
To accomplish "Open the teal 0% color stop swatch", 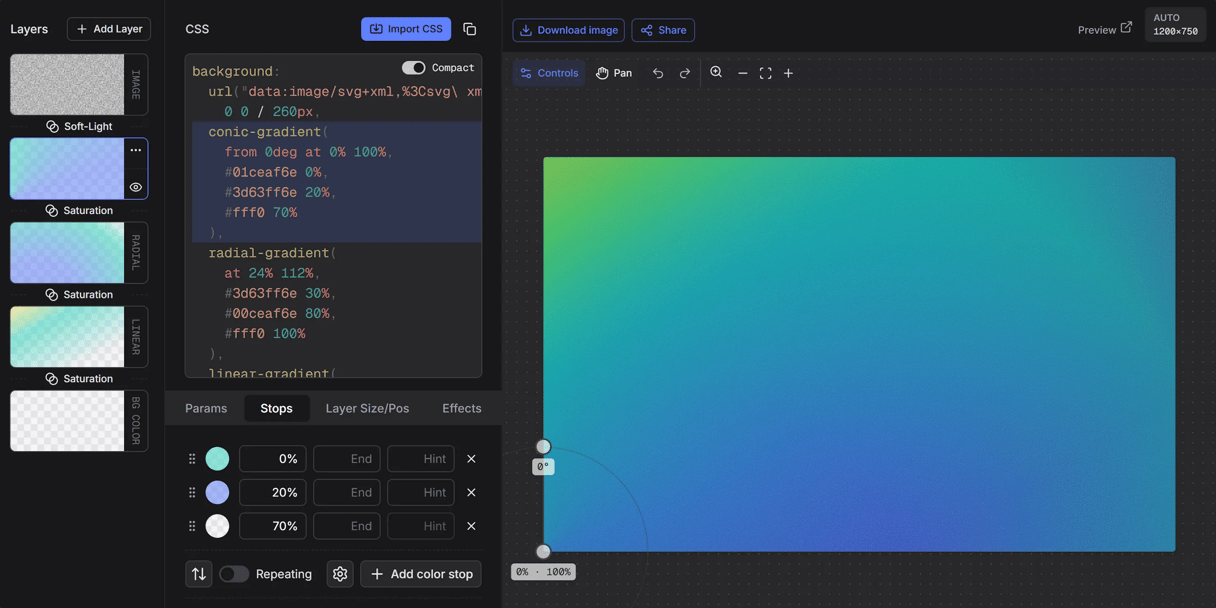I will click(217, 458).
